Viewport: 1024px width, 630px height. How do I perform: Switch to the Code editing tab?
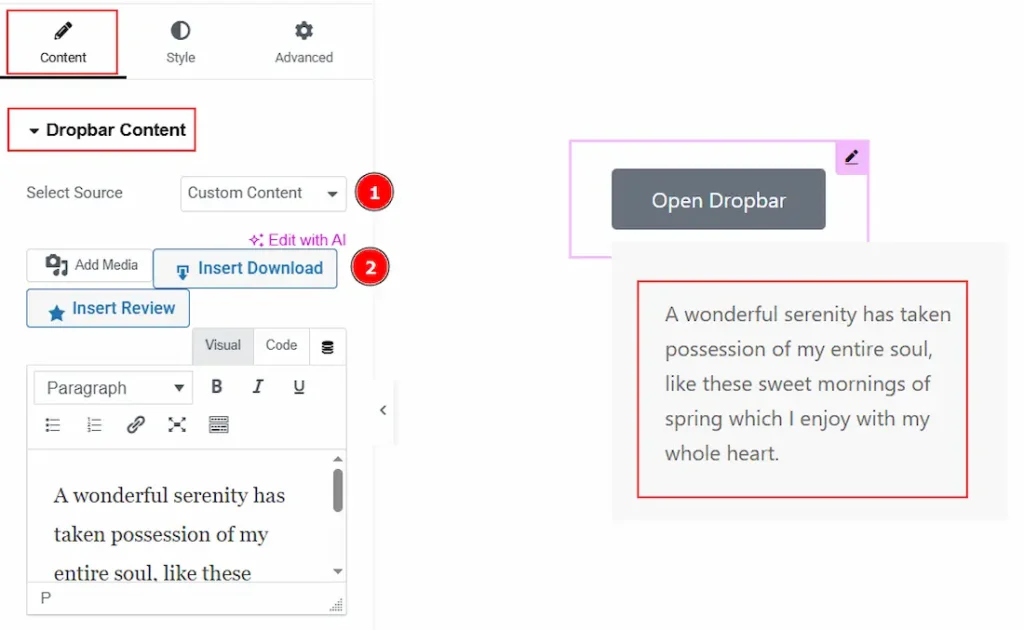(281, 345)
